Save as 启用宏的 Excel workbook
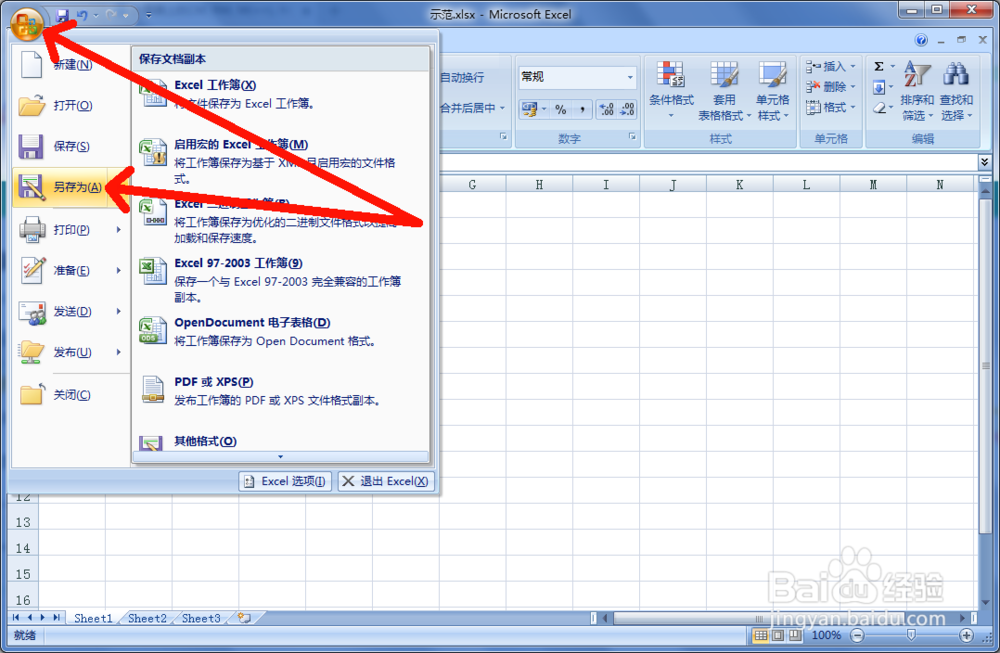Screen dimensions: 1000x653 (x=281, y=161)
